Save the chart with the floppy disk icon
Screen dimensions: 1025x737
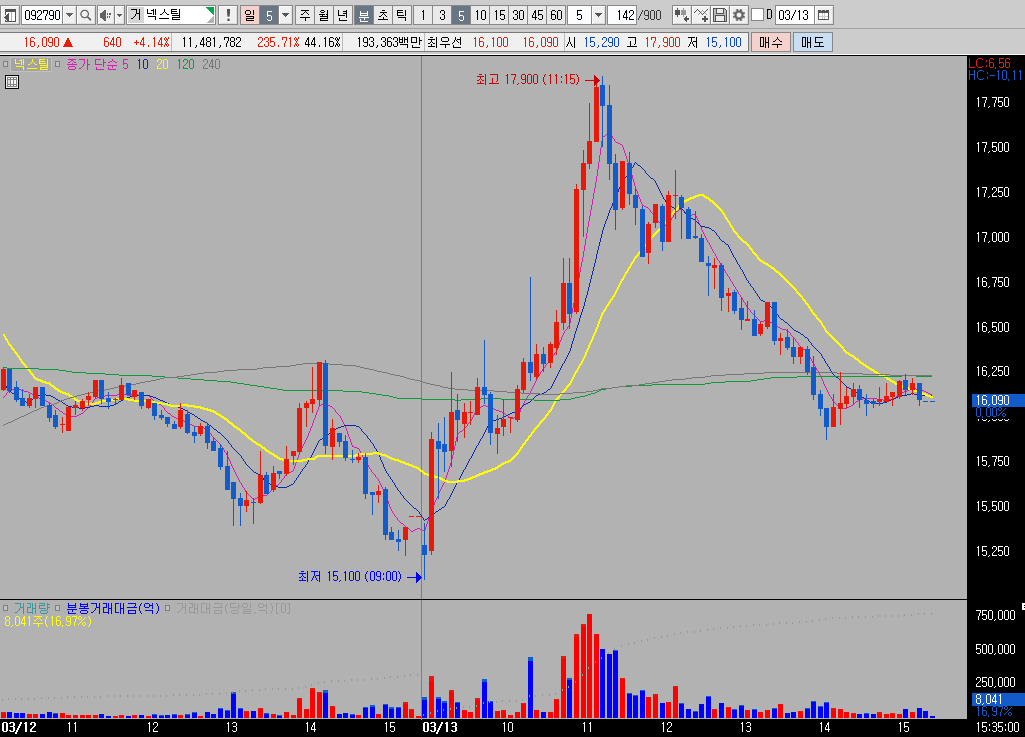pyautogui.click(x=720, y=14)
